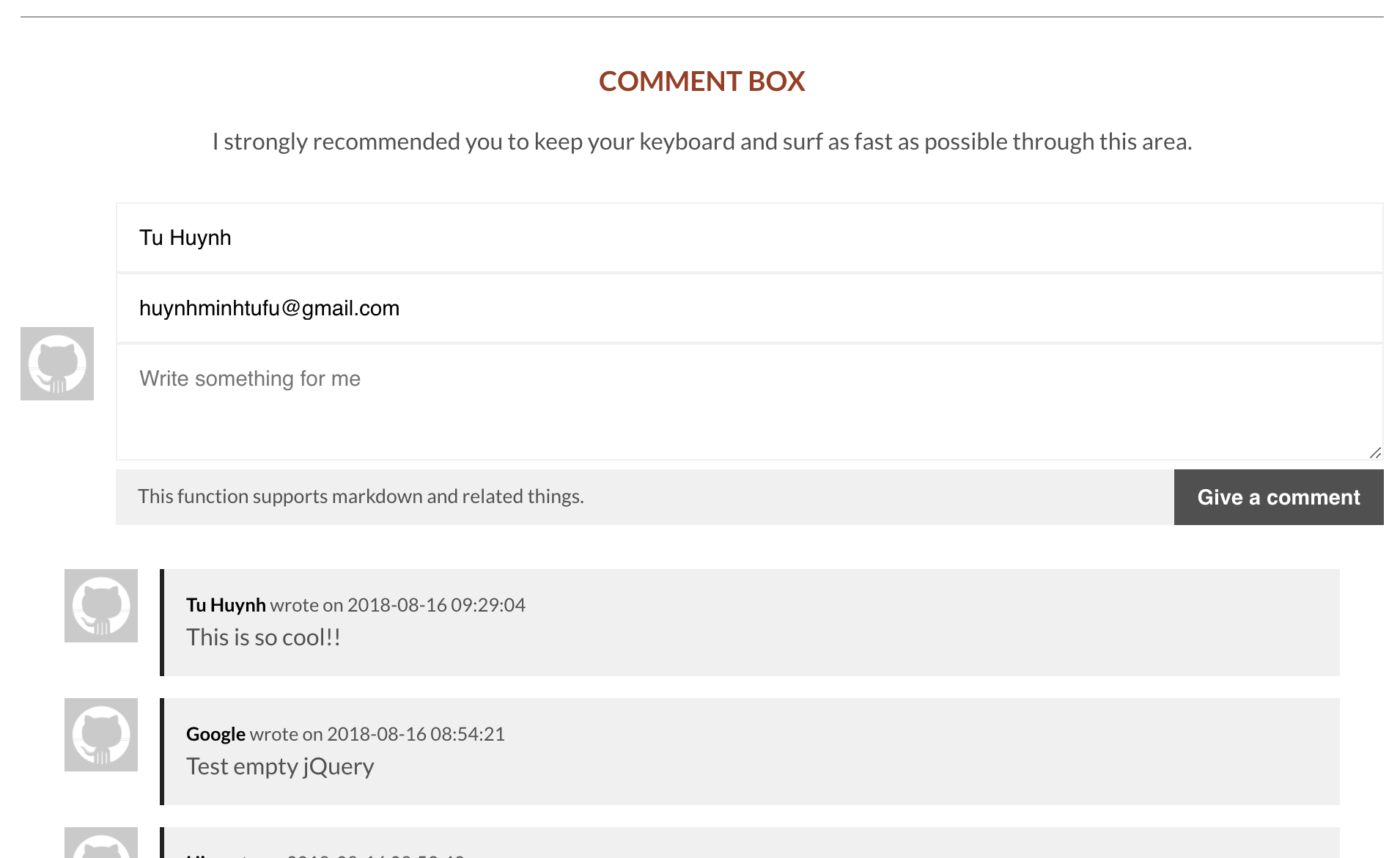The image size is (1400, 858).
Task: Click Tu Huynh's comment avatar icon
Action: click(101, 606)
